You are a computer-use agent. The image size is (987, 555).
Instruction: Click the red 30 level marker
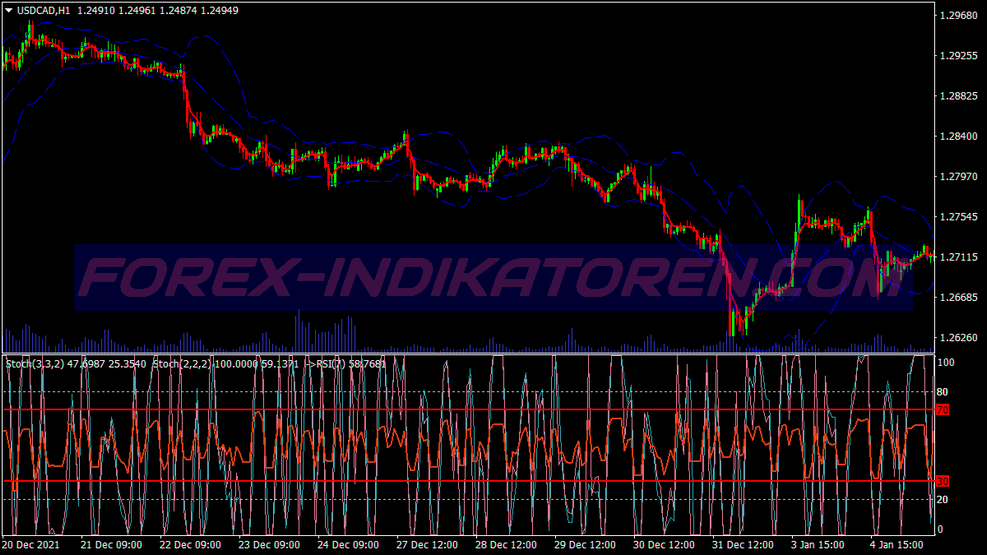pyautogui.click(x=942, y=481)
